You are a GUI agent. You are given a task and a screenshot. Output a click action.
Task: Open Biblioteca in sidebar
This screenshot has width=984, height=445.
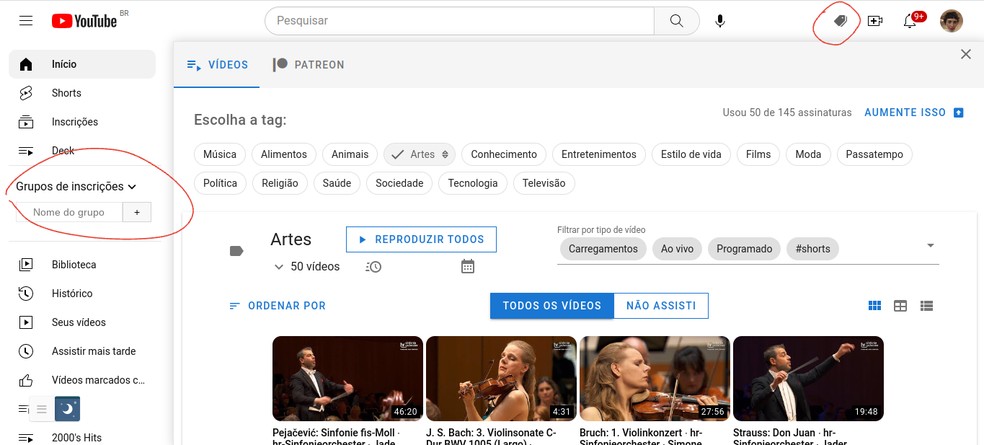pos(82,265)
